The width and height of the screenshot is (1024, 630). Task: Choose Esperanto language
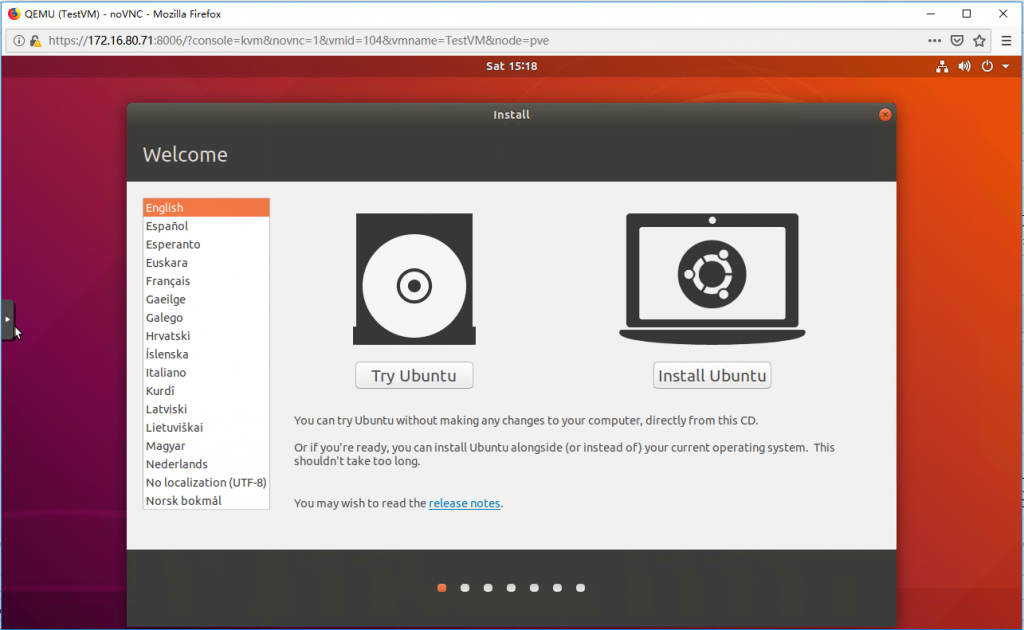[x=206, y=244]
